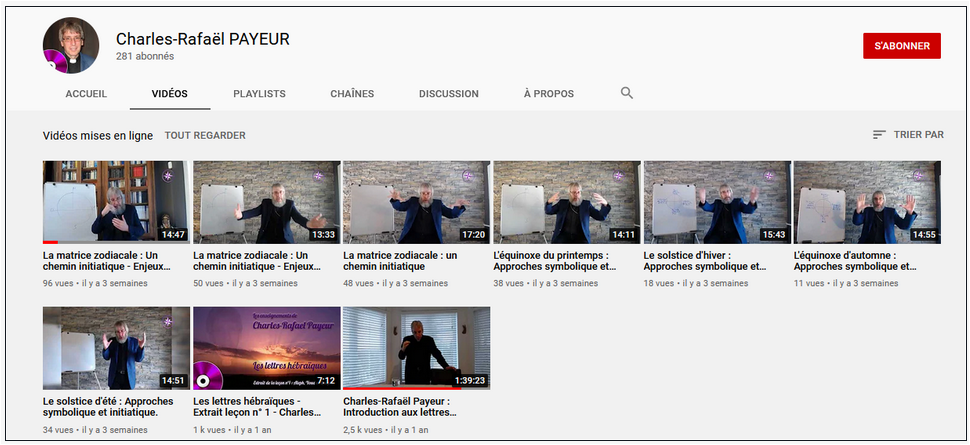Play the 14:55 équinoxe d'automne thumbnail
The width and height of the screenshot is (970, 445).
coord(867,202)
